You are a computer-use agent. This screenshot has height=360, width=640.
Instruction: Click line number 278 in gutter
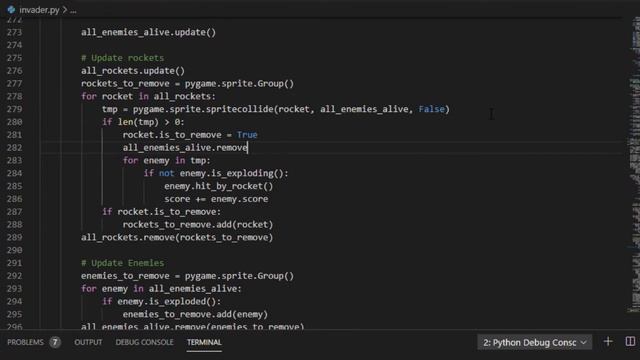[x=14, y=96]
